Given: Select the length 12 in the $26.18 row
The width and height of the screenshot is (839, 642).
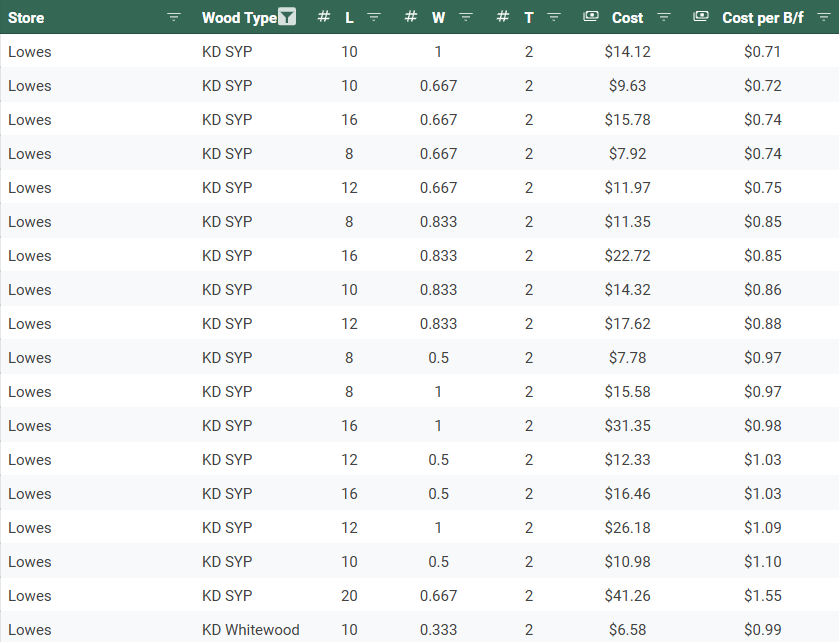Looking at the screenshot, I should 349,528.
